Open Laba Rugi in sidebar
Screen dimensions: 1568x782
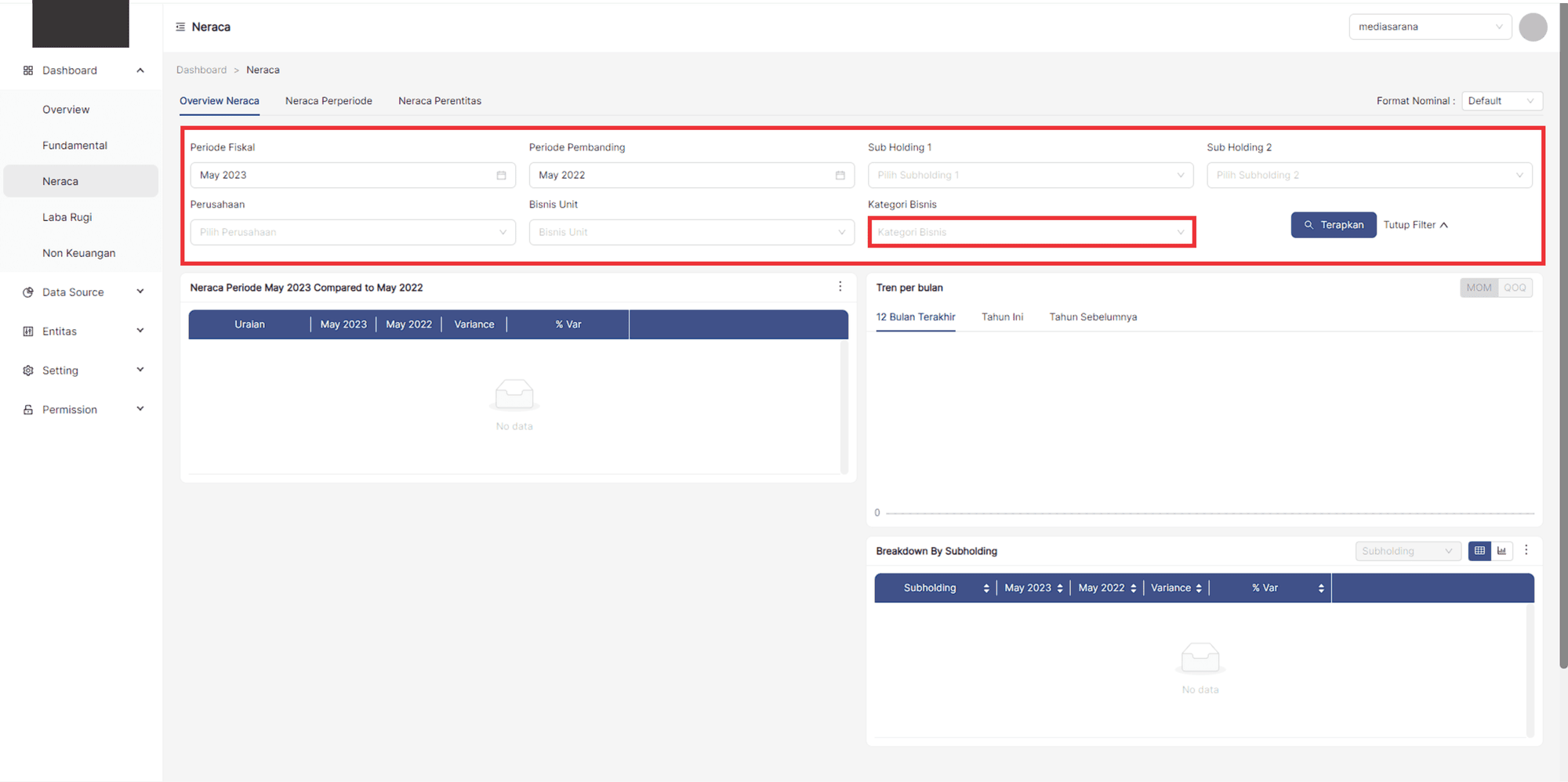click(67, 217)
